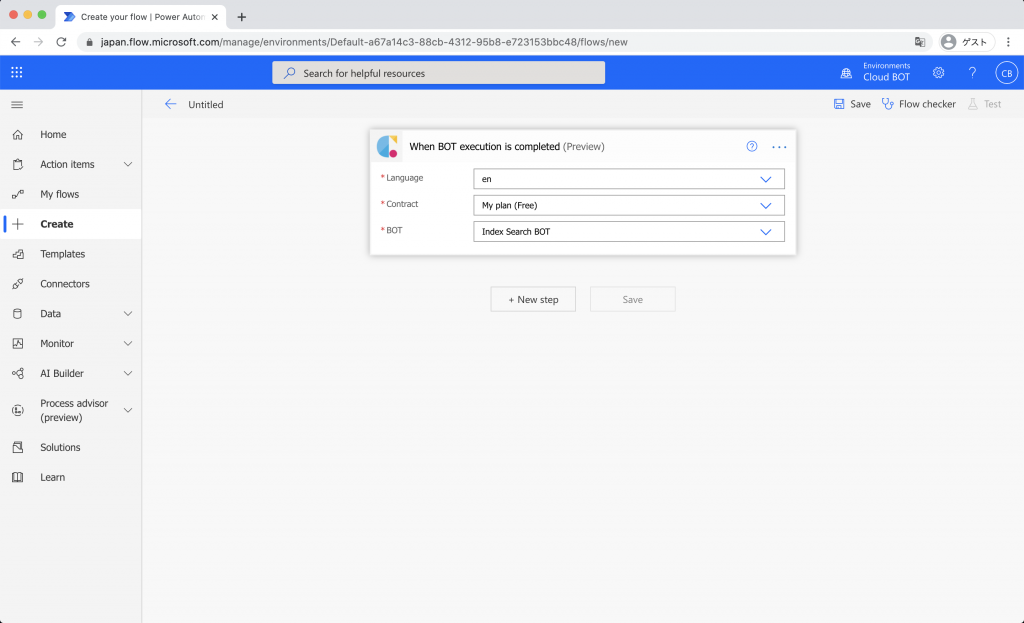Expand the AI Builder submenu chevron
The image size is (1024, 623).
(128, 374)
